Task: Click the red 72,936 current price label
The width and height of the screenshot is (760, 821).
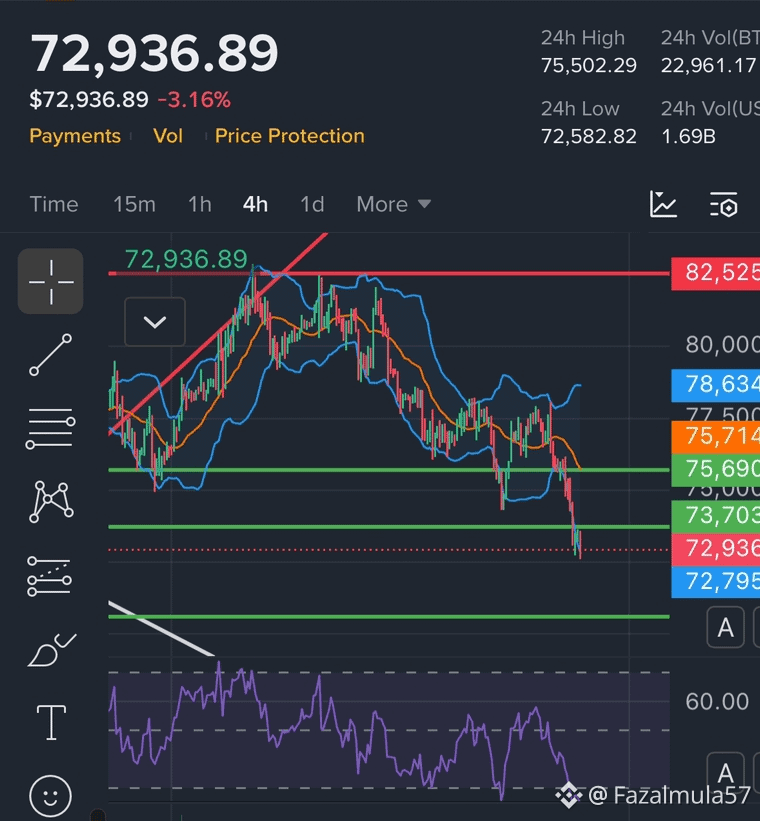Action: (x=715, y=549)
